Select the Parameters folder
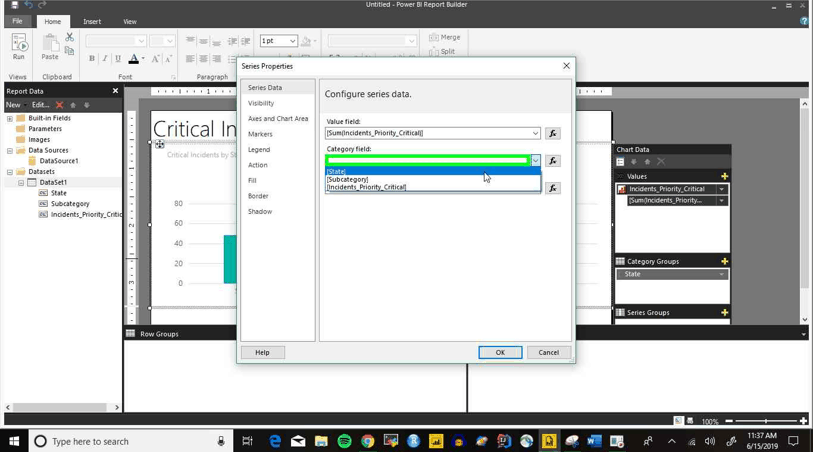 pos(45,129)
